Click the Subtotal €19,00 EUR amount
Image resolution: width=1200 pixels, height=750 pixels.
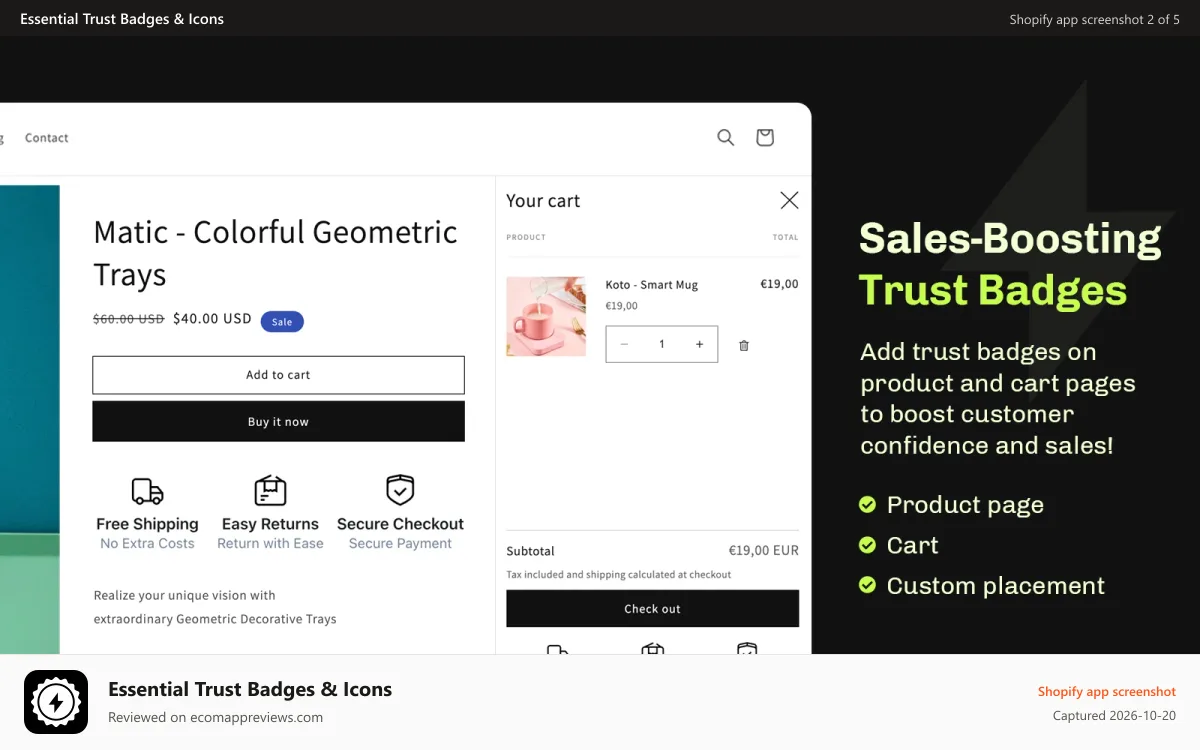pyautogui.click(x=763, y=551)
